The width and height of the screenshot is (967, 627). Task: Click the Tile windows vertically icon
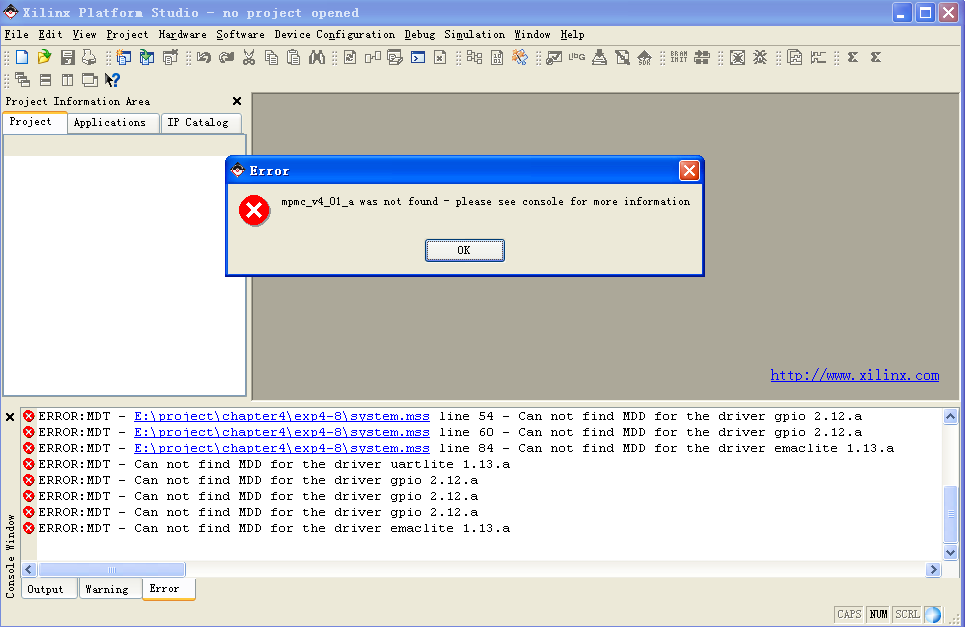(67, 80)
